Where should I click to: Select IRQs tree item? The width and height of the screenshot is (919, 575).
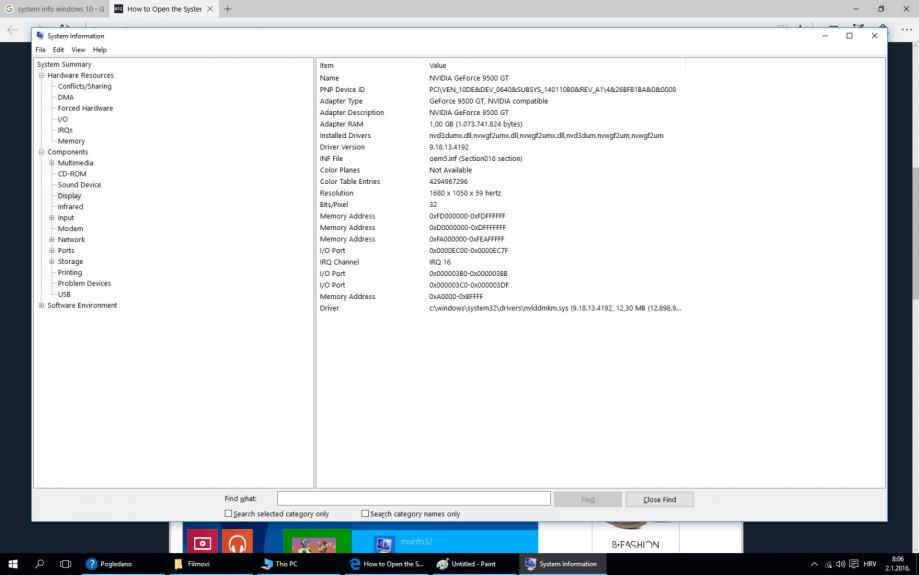click(x=65, y=130)
